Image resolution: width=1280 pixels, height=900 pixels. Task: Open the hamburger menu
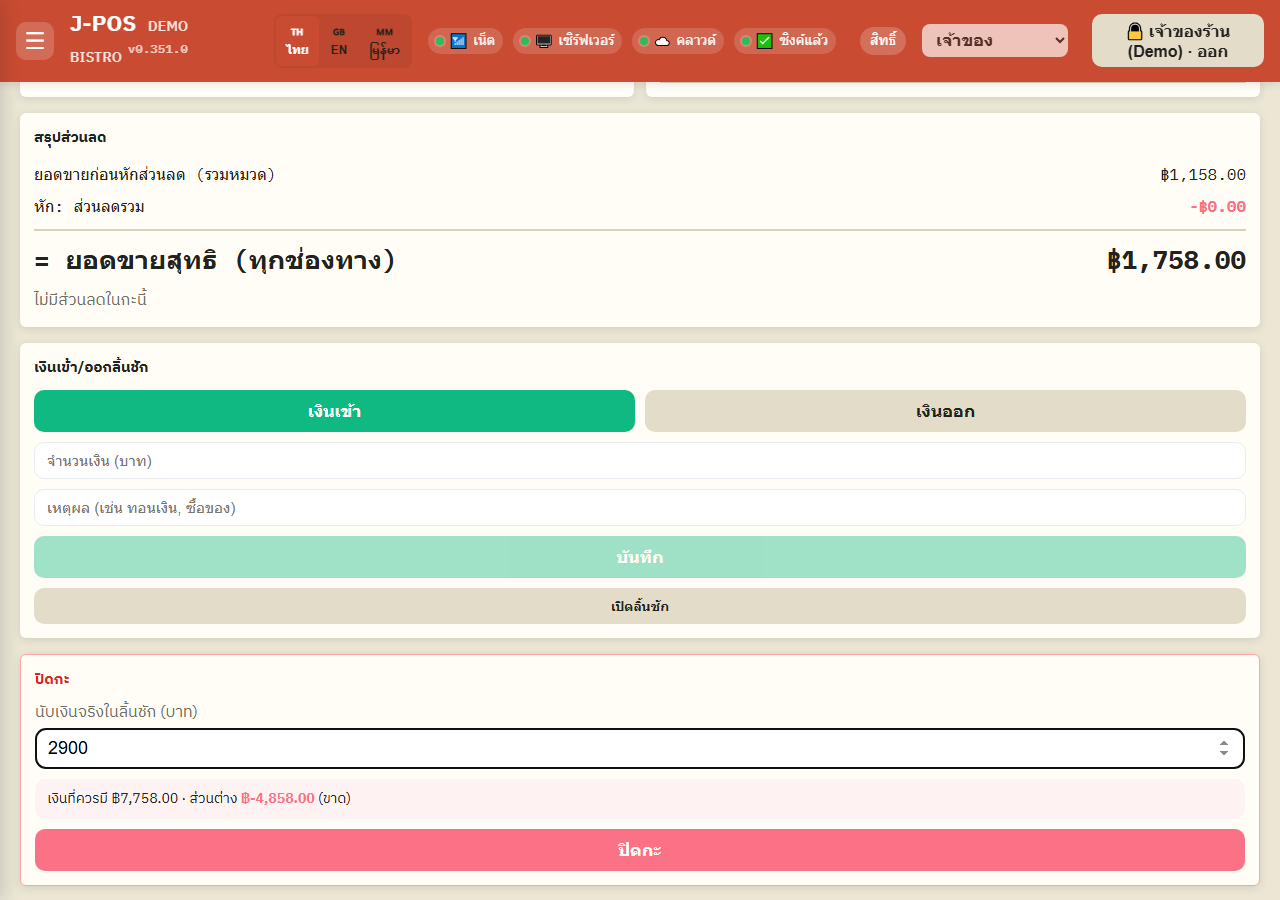pyautogui.click(x=35, y=41)
